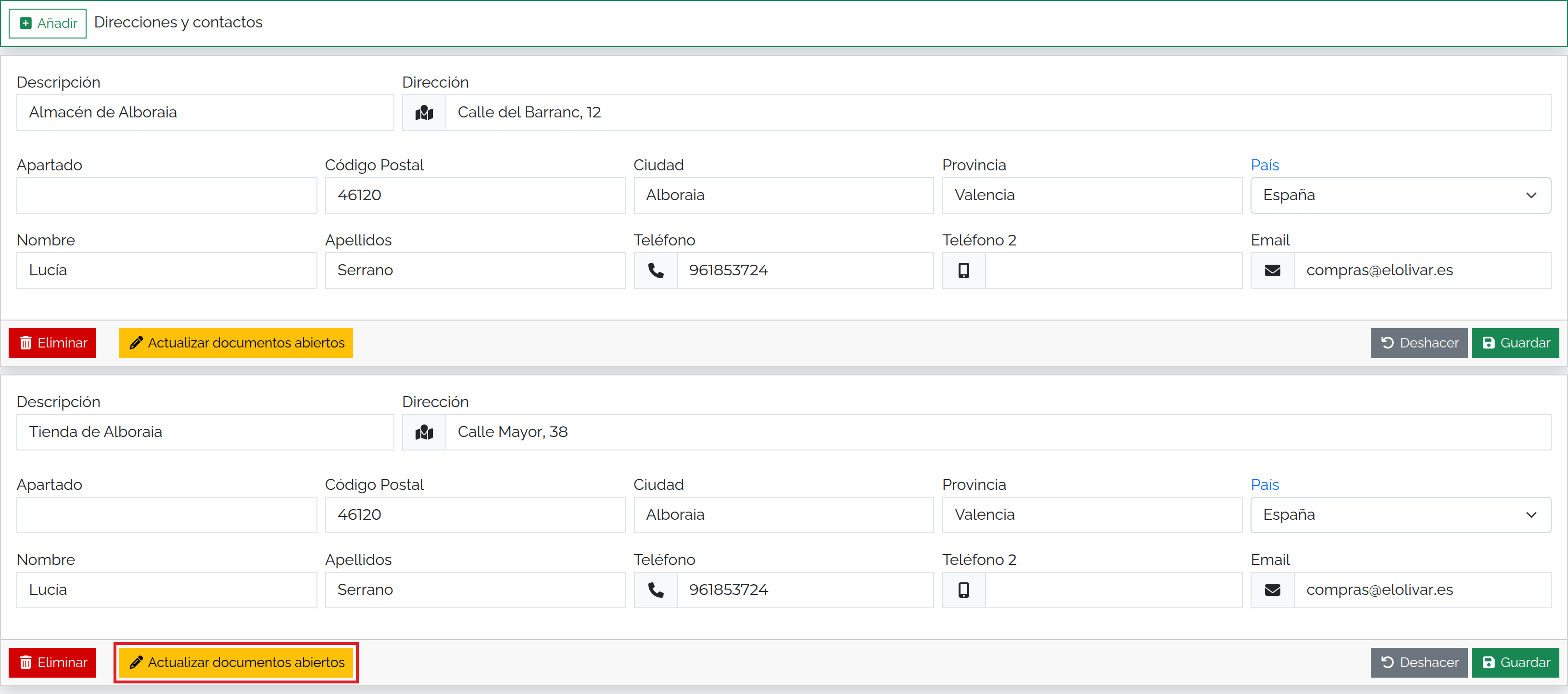Edit Apellidos Serrano in Almacén card
The height and width of the screenshot is (694, 1568).
(x=475, y=270)
